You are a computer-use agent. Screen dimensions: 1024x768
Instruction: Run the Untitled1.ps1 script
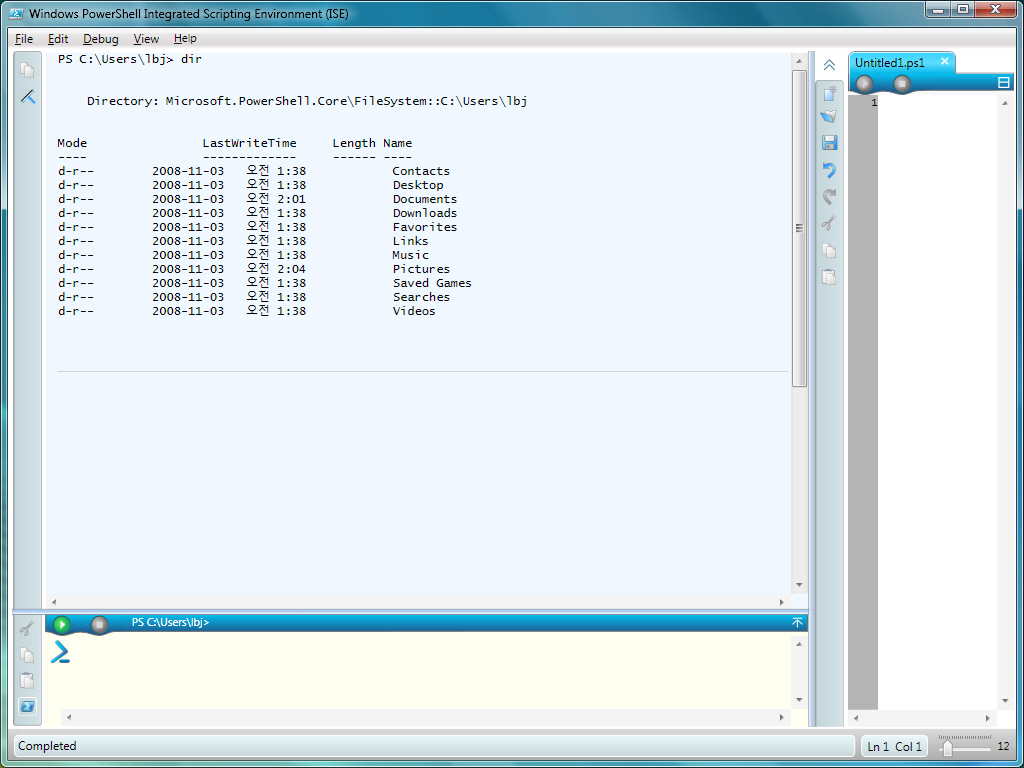pyautogui.click(x=865, y=84)
